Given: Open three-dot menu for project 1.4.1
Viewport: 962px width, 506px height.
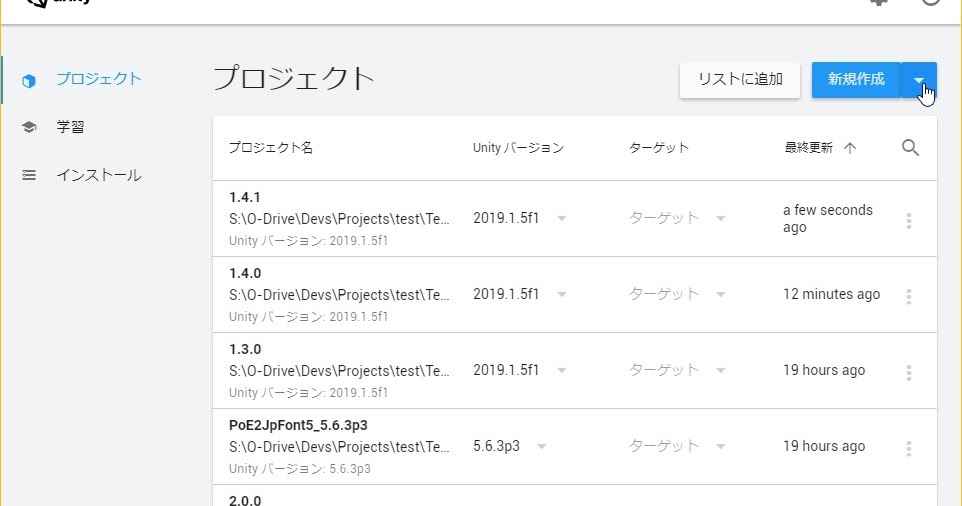Looking at the screenshot, I should click(909, 221).
